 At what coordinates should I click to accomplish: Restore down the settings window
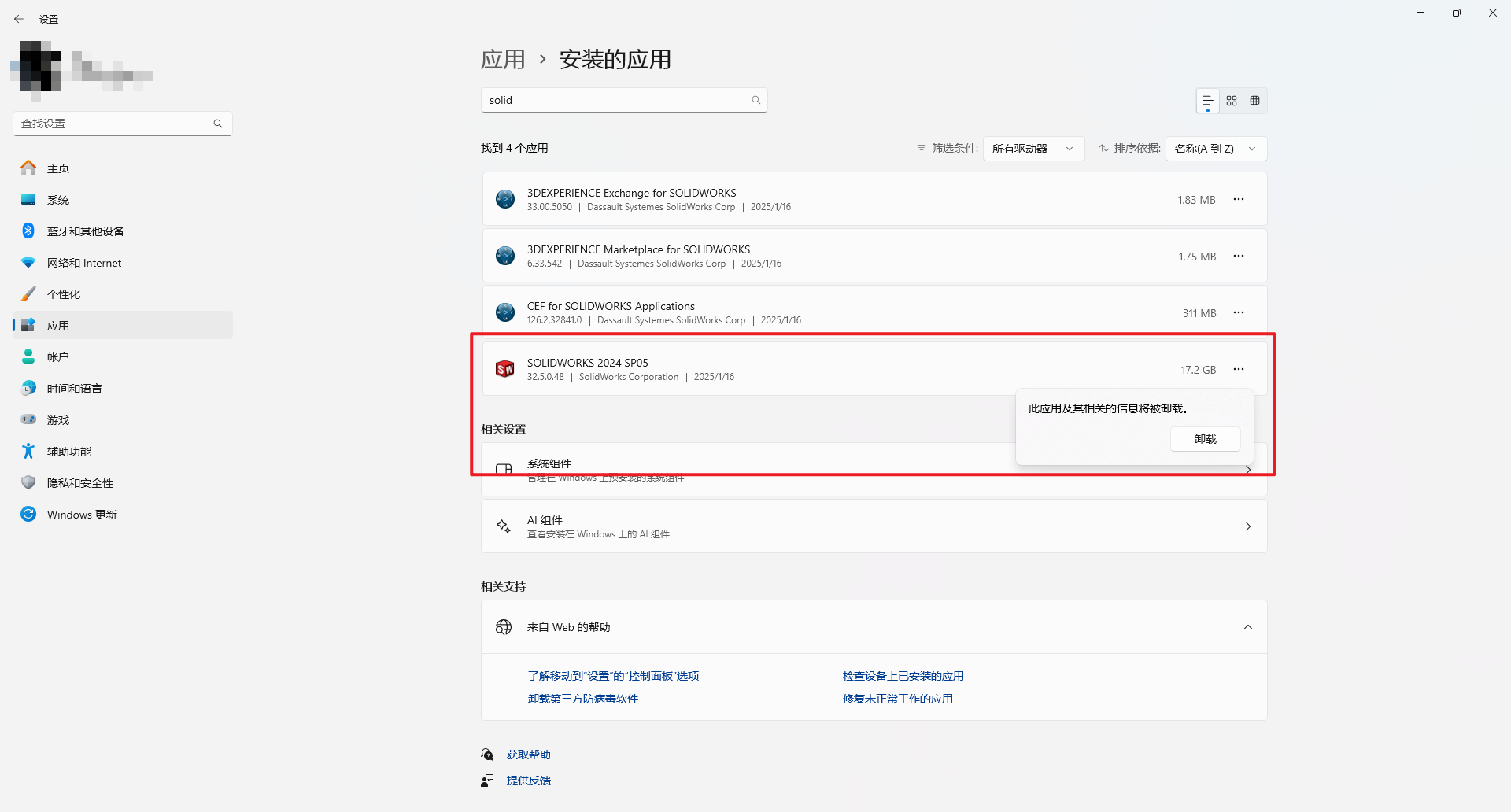coord(1457,13)
